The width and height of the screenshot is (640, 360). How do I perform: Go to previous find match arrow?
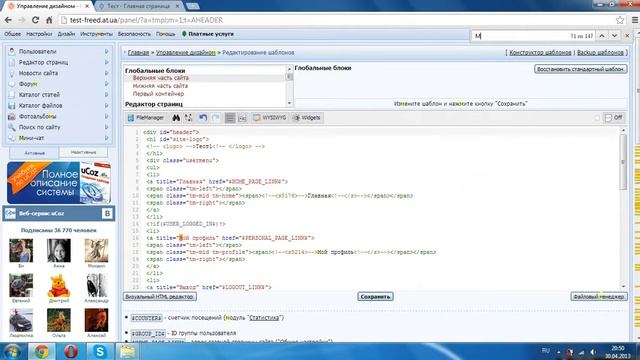point(602,36)
